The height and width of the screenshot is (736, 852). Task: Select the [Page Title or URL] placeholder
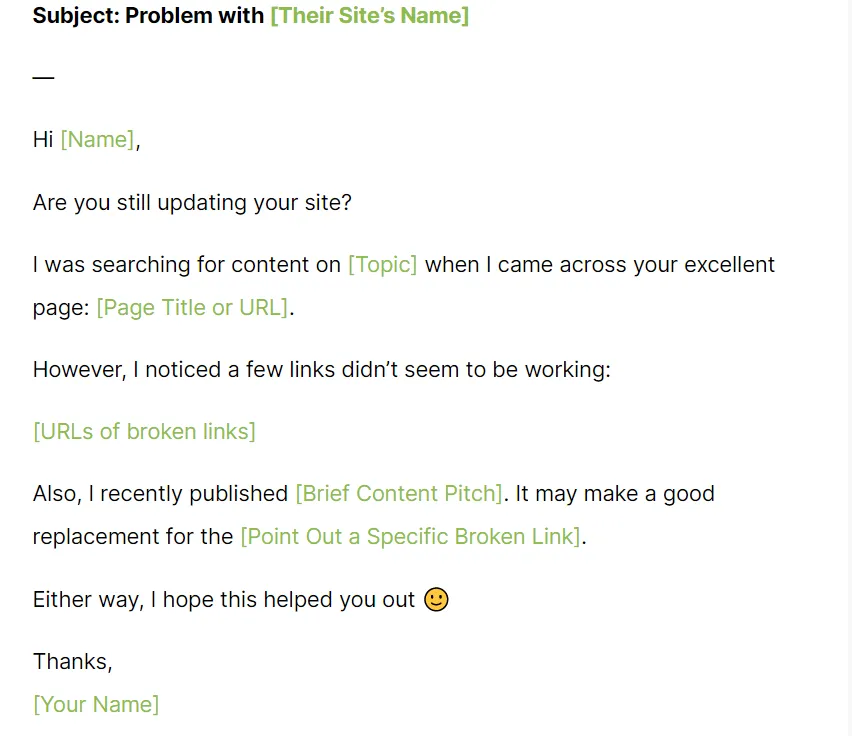click(192, 308)
